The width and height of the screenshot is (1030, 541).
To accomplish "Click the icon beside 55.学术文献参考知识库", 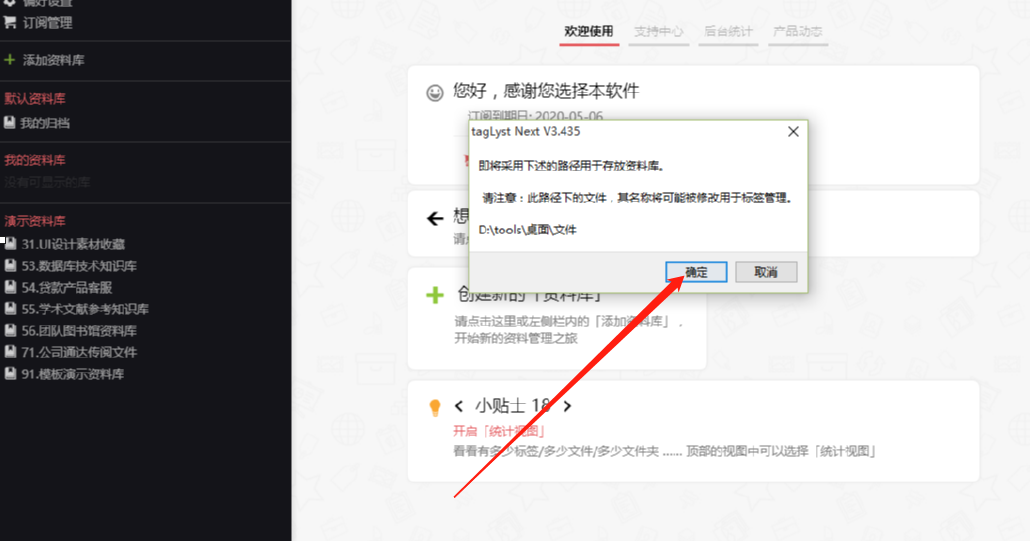I will pyautogui.click(x=11, y=309).
